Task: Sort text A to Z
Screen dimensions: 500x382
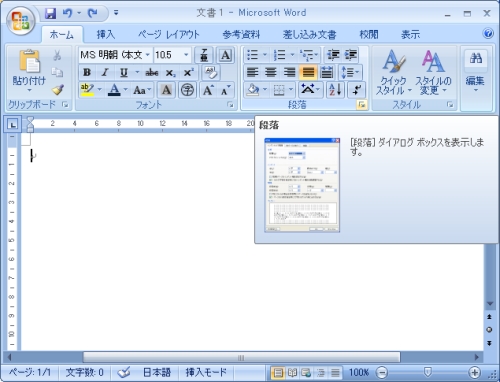Action: pos(335,90)
